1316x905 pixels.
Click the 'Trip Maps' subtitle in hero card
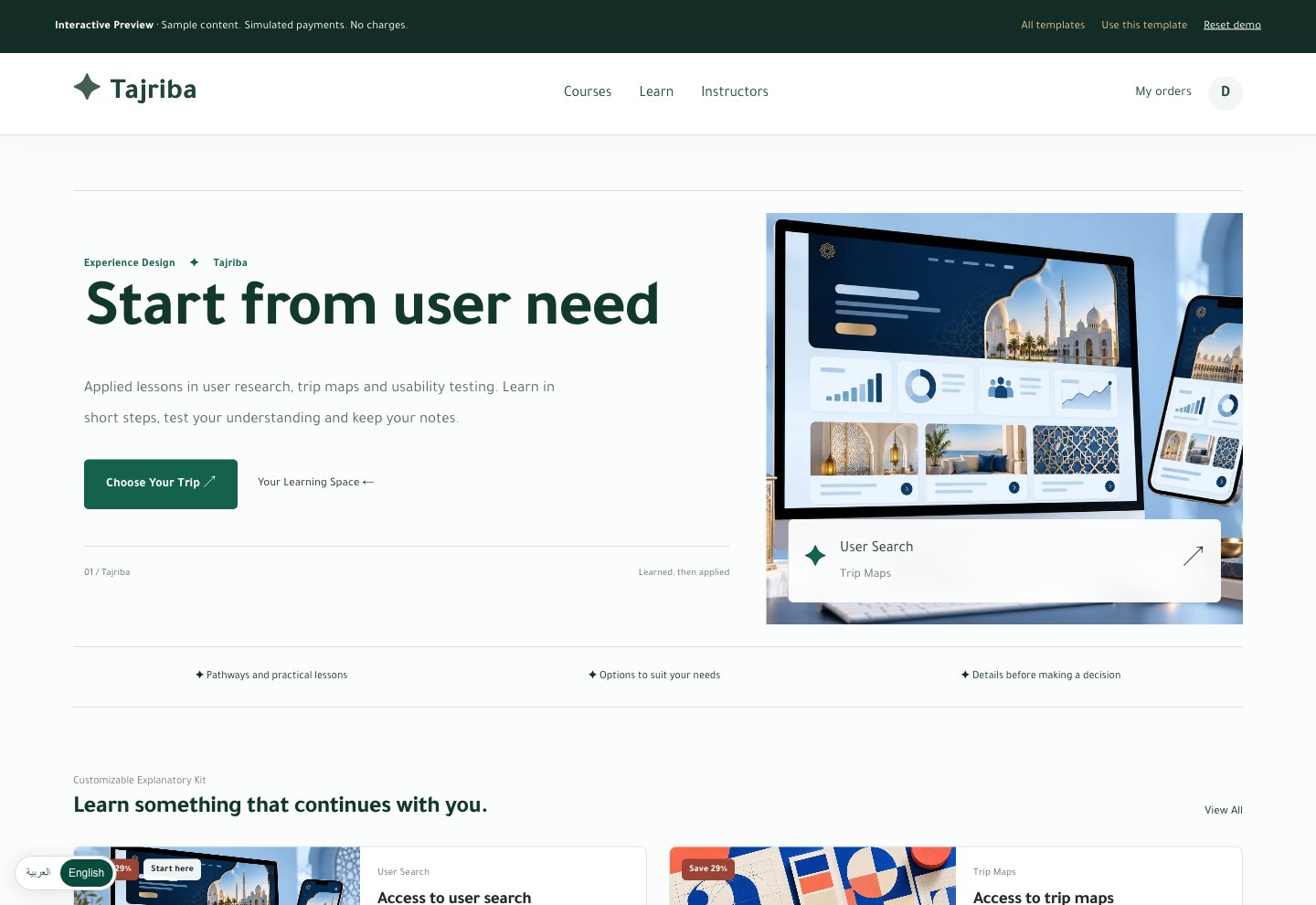(865, 573)
